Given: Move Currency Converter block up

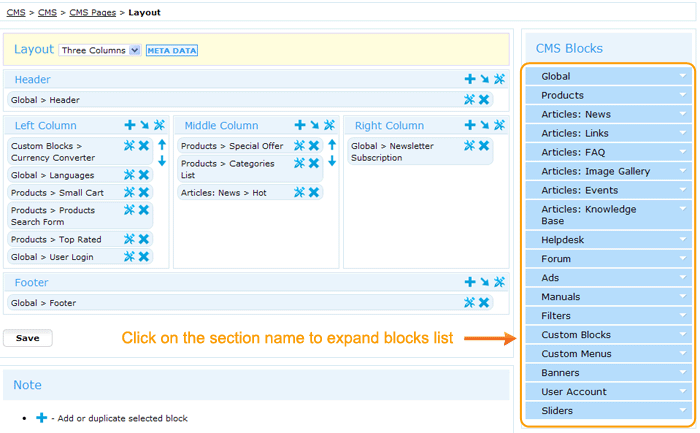Looking at the screenshot, I should point(162,145).
